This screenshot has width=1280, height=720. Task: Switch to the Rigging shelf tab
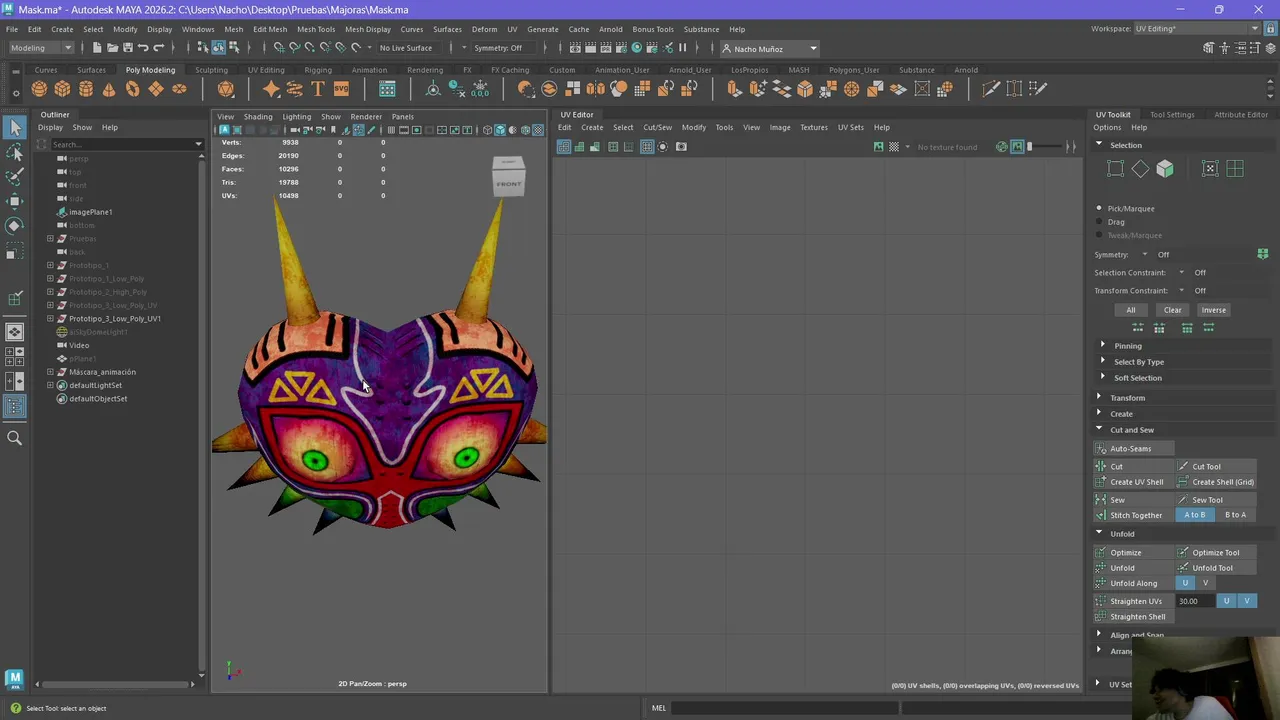[x=318, y=70]
